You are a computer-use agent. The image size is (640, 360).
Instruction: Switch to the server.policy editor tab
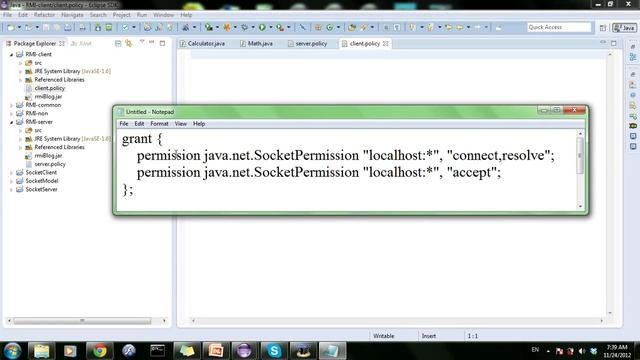tap(307, 43)
